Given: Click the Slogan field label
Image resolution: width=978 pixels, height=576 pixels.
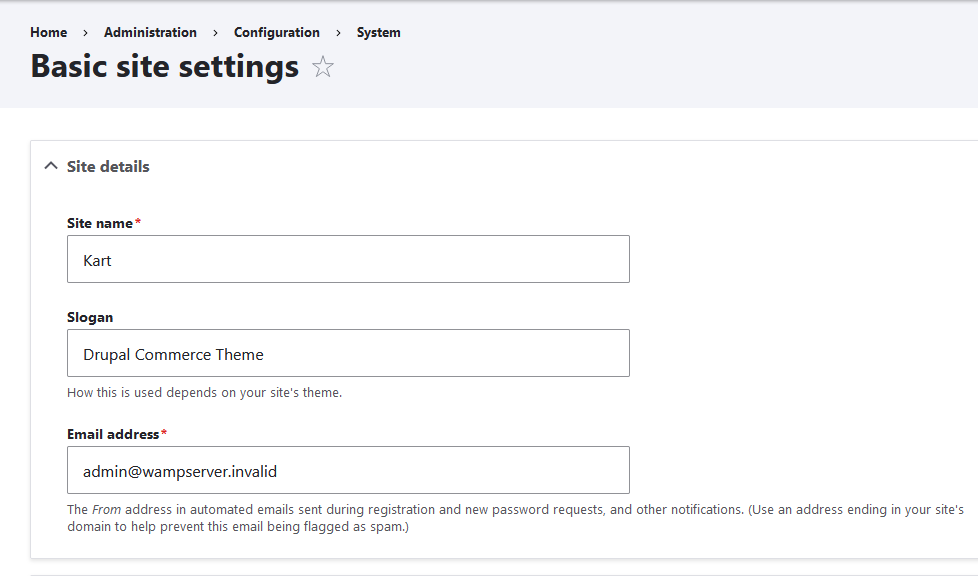Looking at the screenshot, I should pyautogui.click(x=90, y=317).
